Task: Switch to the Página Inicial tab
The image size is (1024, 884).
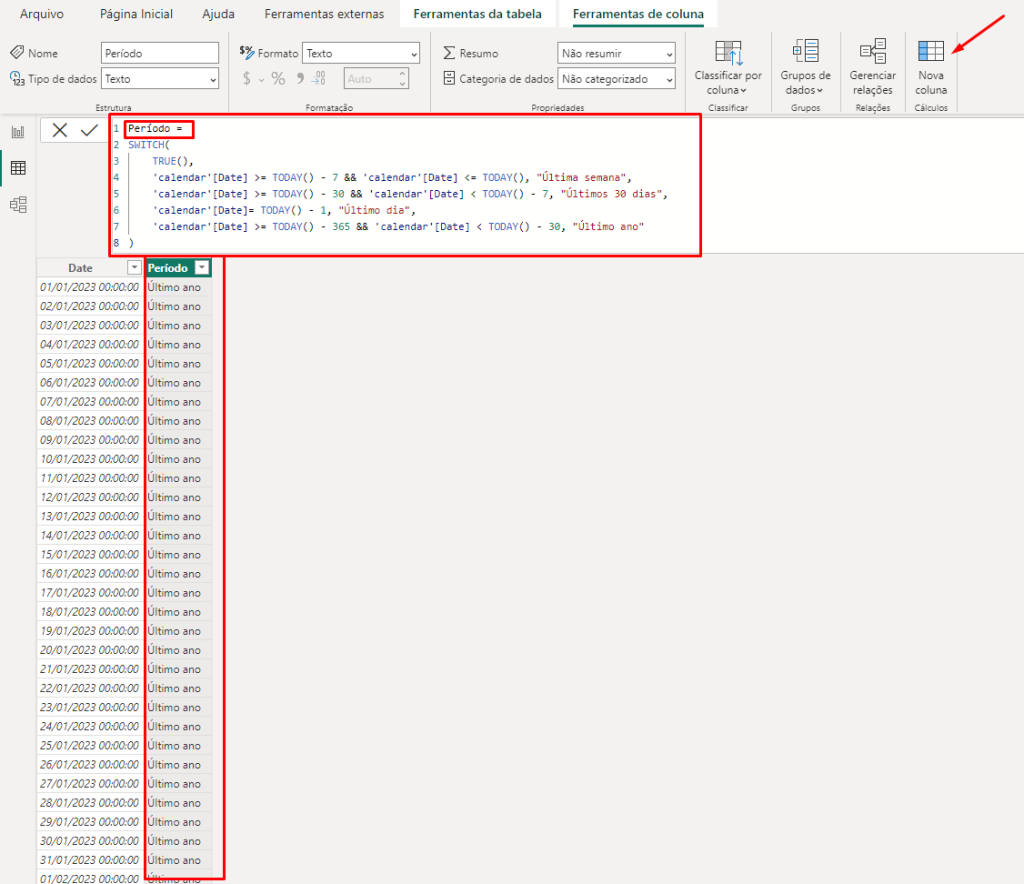Action: click(136, 14)
